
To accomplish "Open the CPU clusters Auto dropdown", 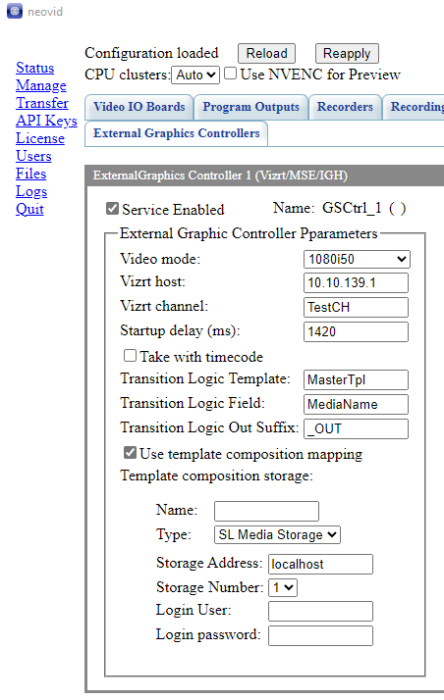I will (195, 75).
